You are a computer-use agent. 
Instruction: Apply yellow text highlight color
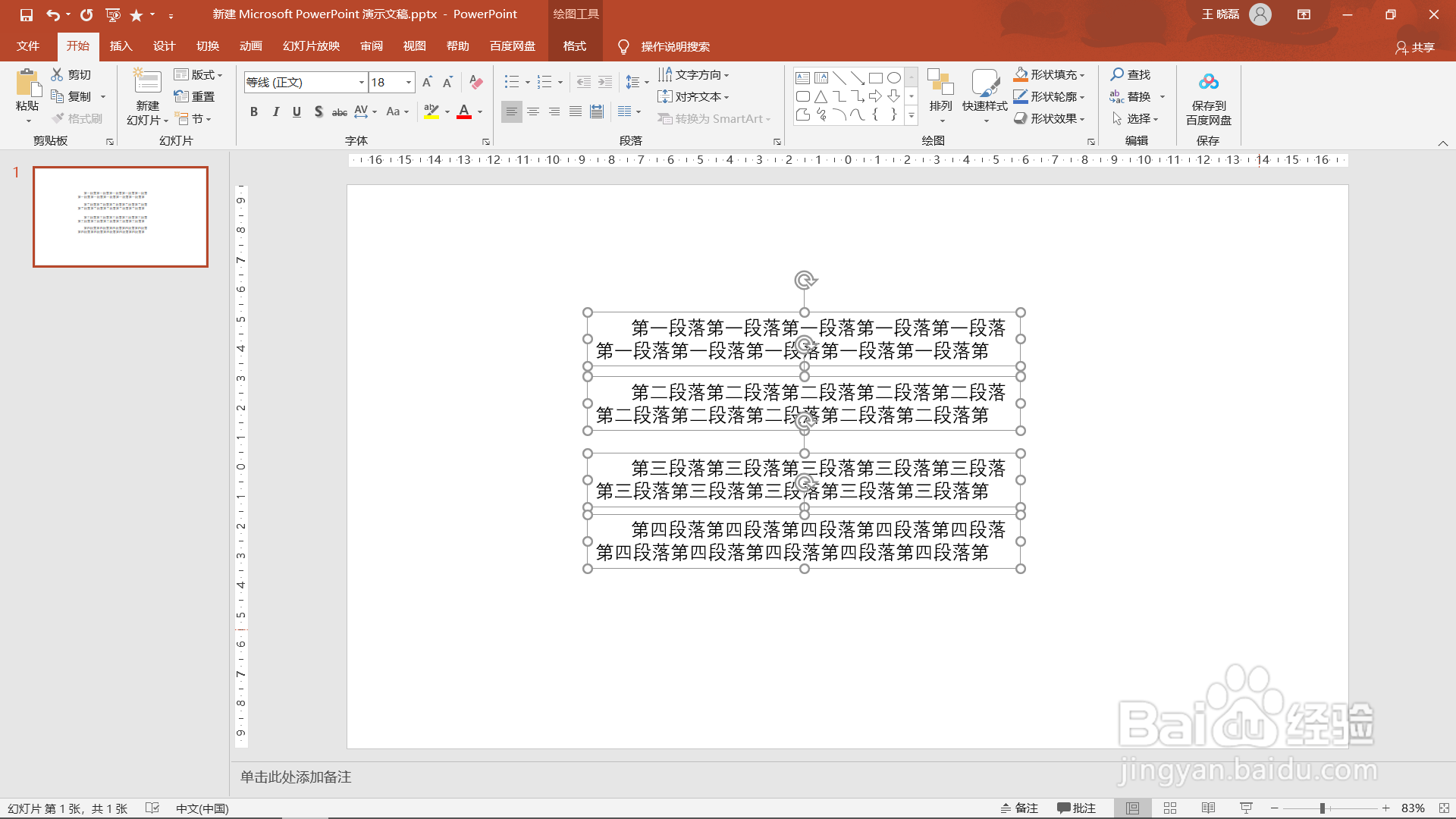(x=431, y=111)
